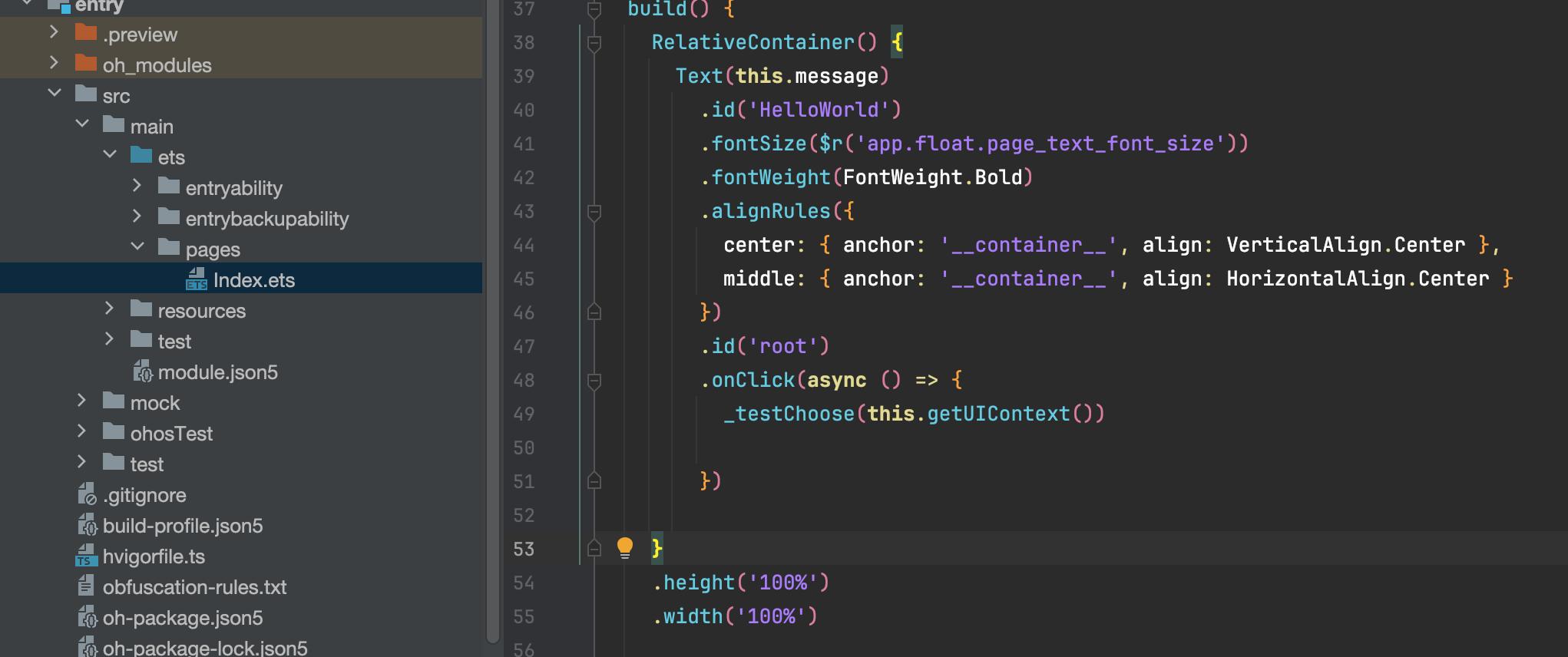This screenshot has height=657, width=1568.
Task: Collapse the pages folder chevron
Action: (137, 248)
